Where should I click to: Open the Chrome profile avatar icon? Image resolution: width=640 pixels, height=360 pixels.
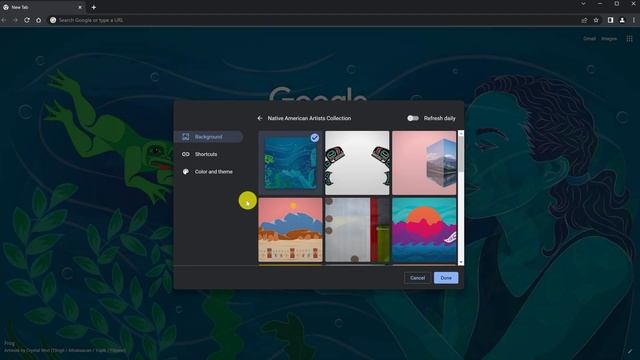(x=622, y=20)
